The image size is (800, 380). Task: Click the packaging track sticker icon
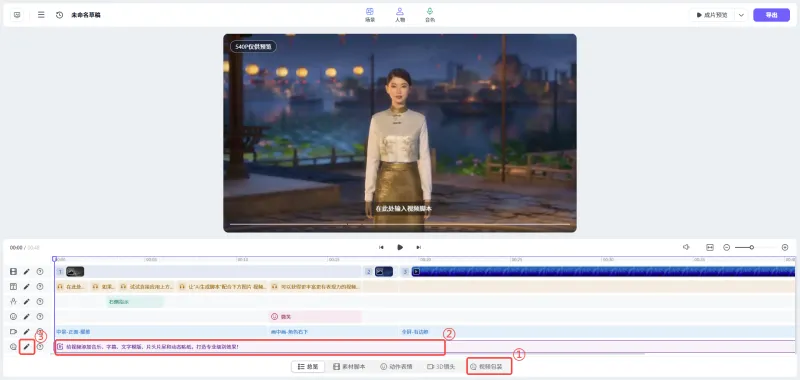click(14, 347)
